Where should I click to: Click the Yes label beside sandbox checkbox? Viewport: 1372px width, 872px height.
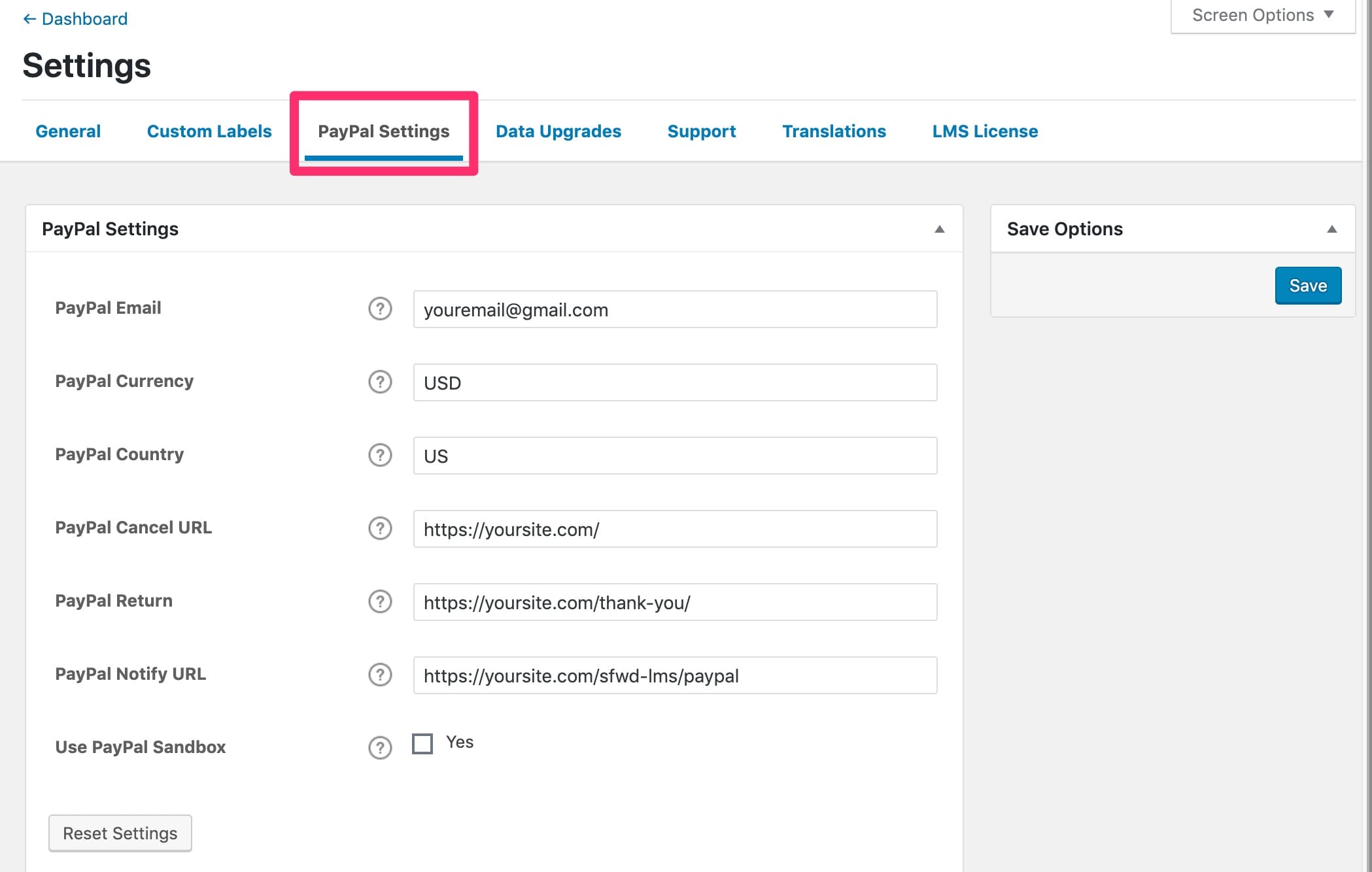tap(460, 742)
